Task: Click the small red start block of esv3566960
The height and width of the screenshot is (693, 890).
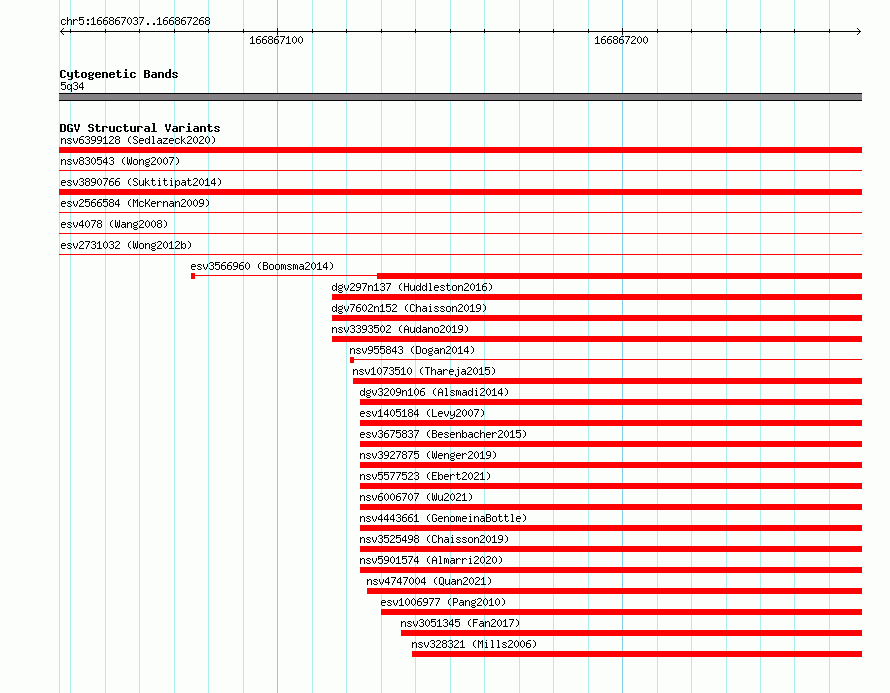Action: pyautogui.click(x=193, y=276)
